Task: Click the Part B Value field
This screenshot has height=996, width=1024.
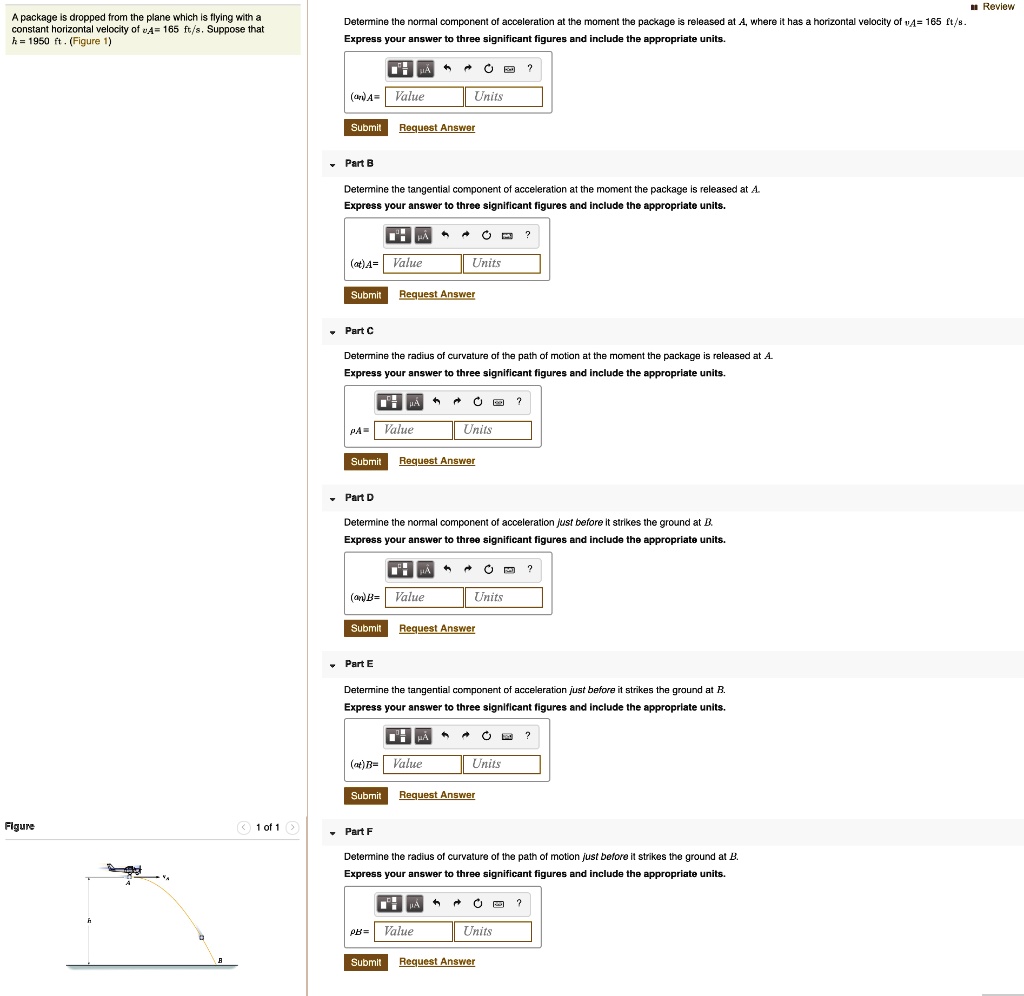Action: [x=423, y=263]
